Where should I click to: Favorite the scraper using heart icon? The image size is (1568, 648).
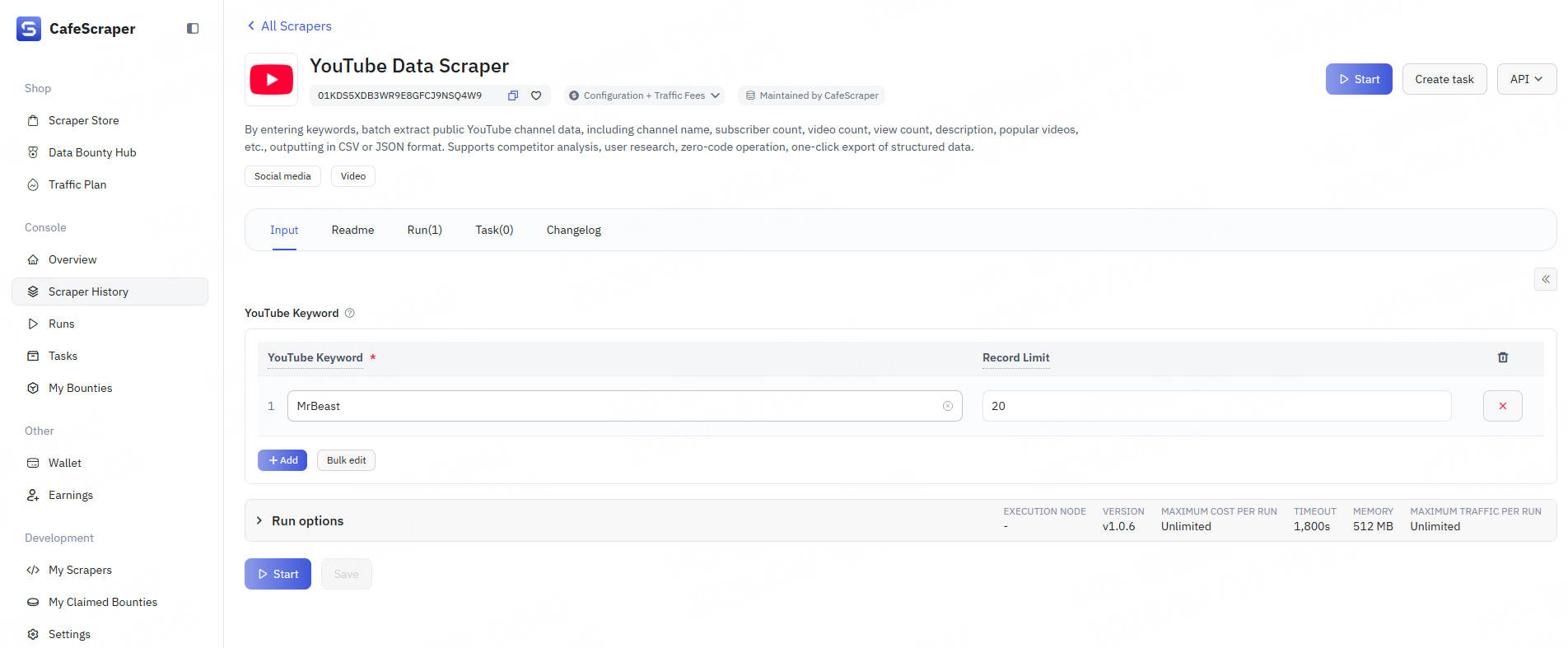pos(536,96)
